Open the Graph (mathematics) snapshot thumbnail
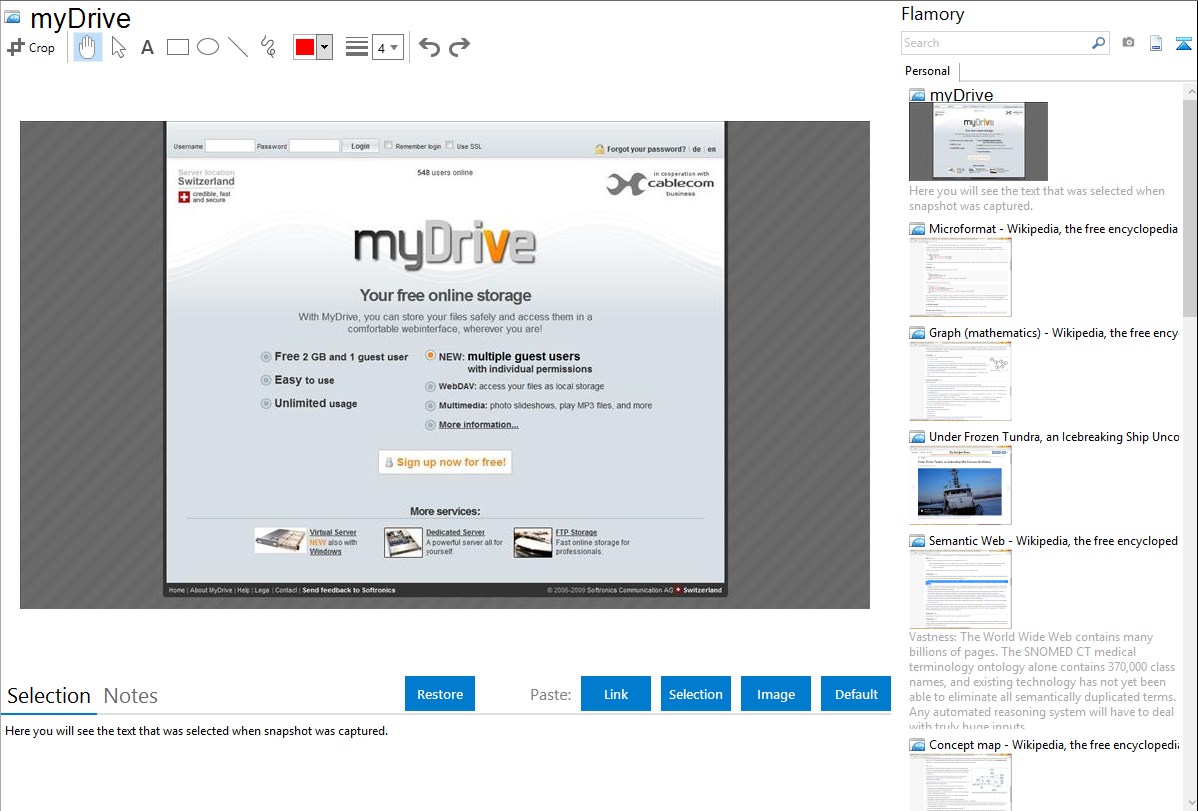This screenshot has height=811, width=1198. click(960, 381)
